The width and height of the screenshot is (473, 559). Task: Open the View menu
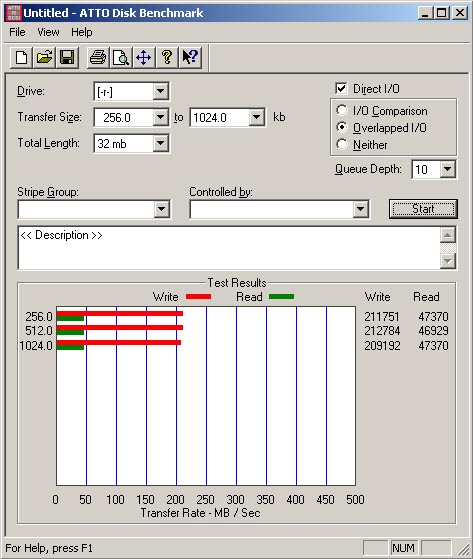(48, 32)
